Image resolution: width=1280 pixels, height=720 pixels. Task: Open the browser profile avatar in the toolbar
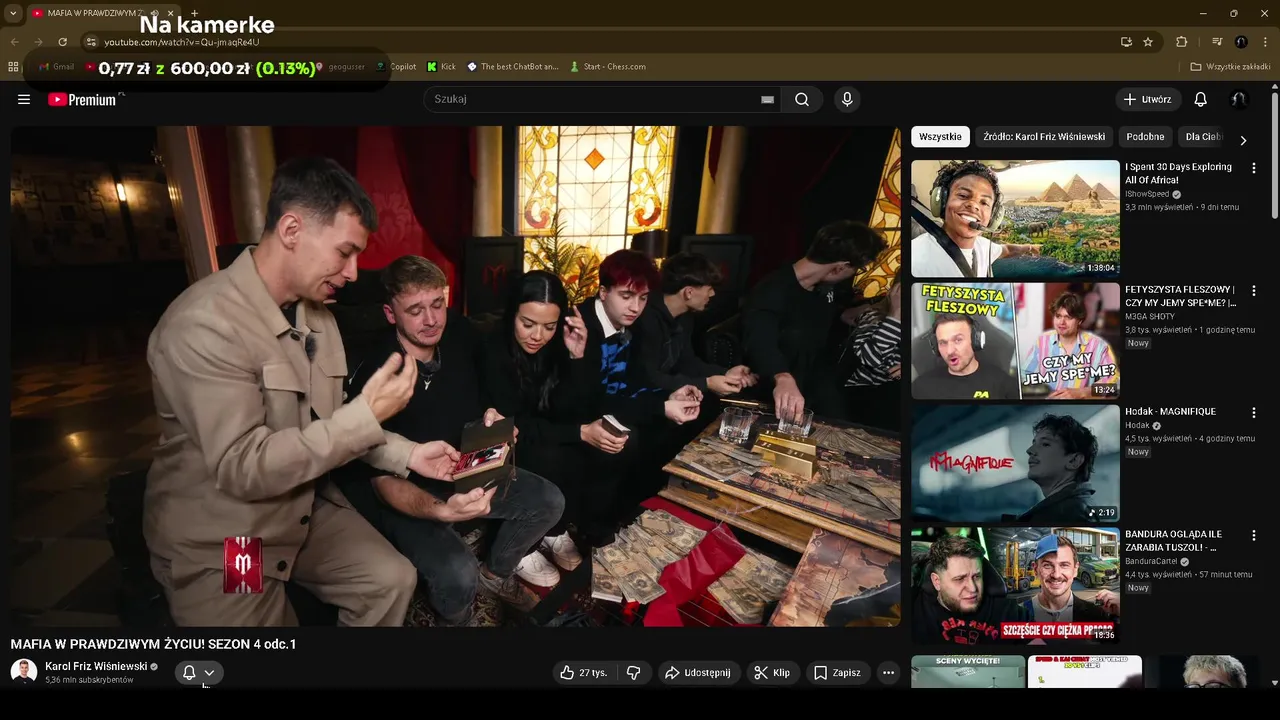point(1241,42)
